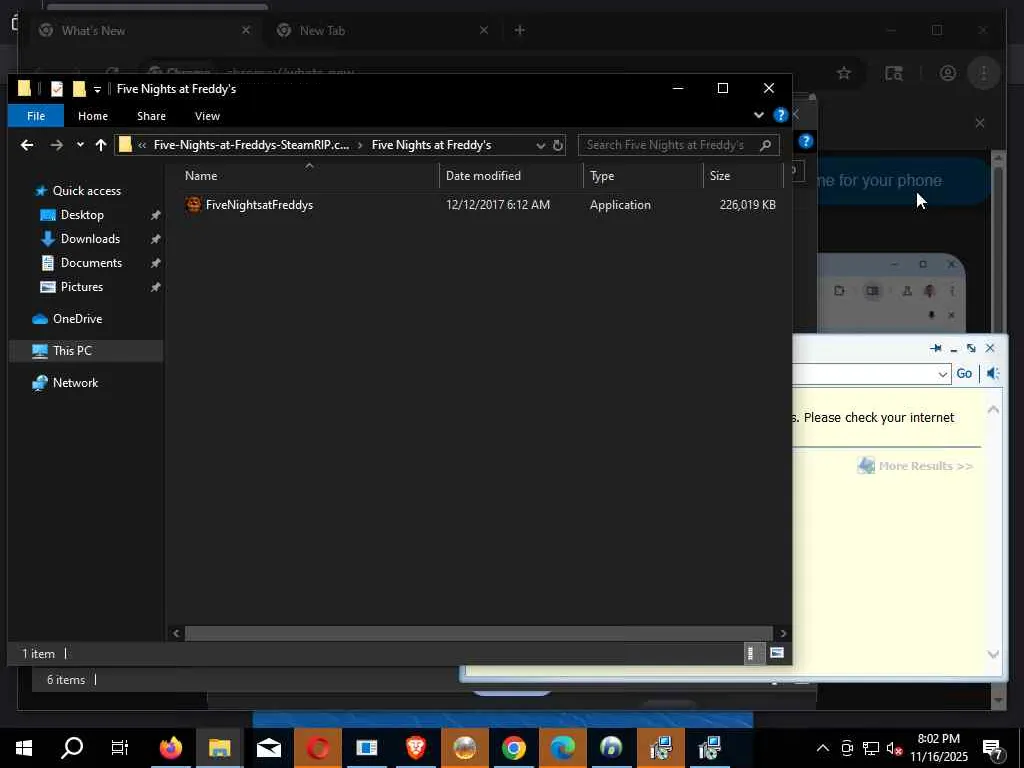Open the File menu tab
This screenshot has width=1024, height=768.
coord(36,116)
